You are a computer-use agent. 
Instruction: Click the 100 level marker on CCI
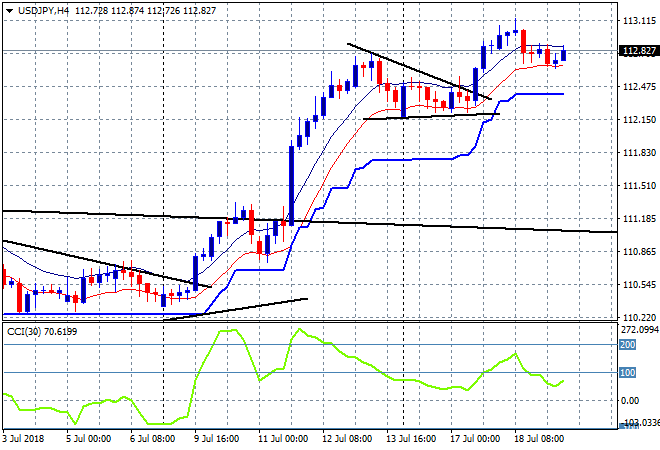627,373
